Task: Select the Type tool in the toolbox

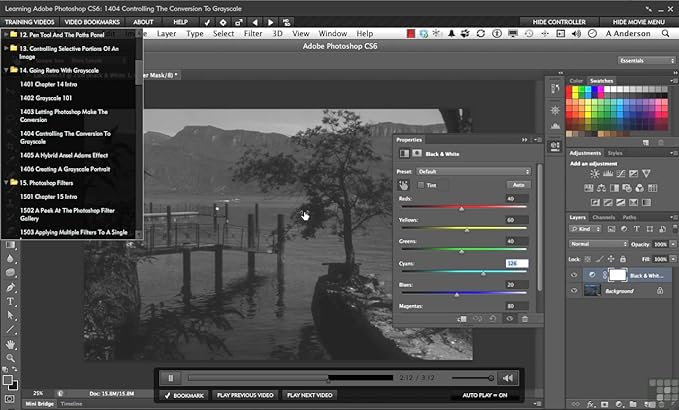Action: point(10,301)
